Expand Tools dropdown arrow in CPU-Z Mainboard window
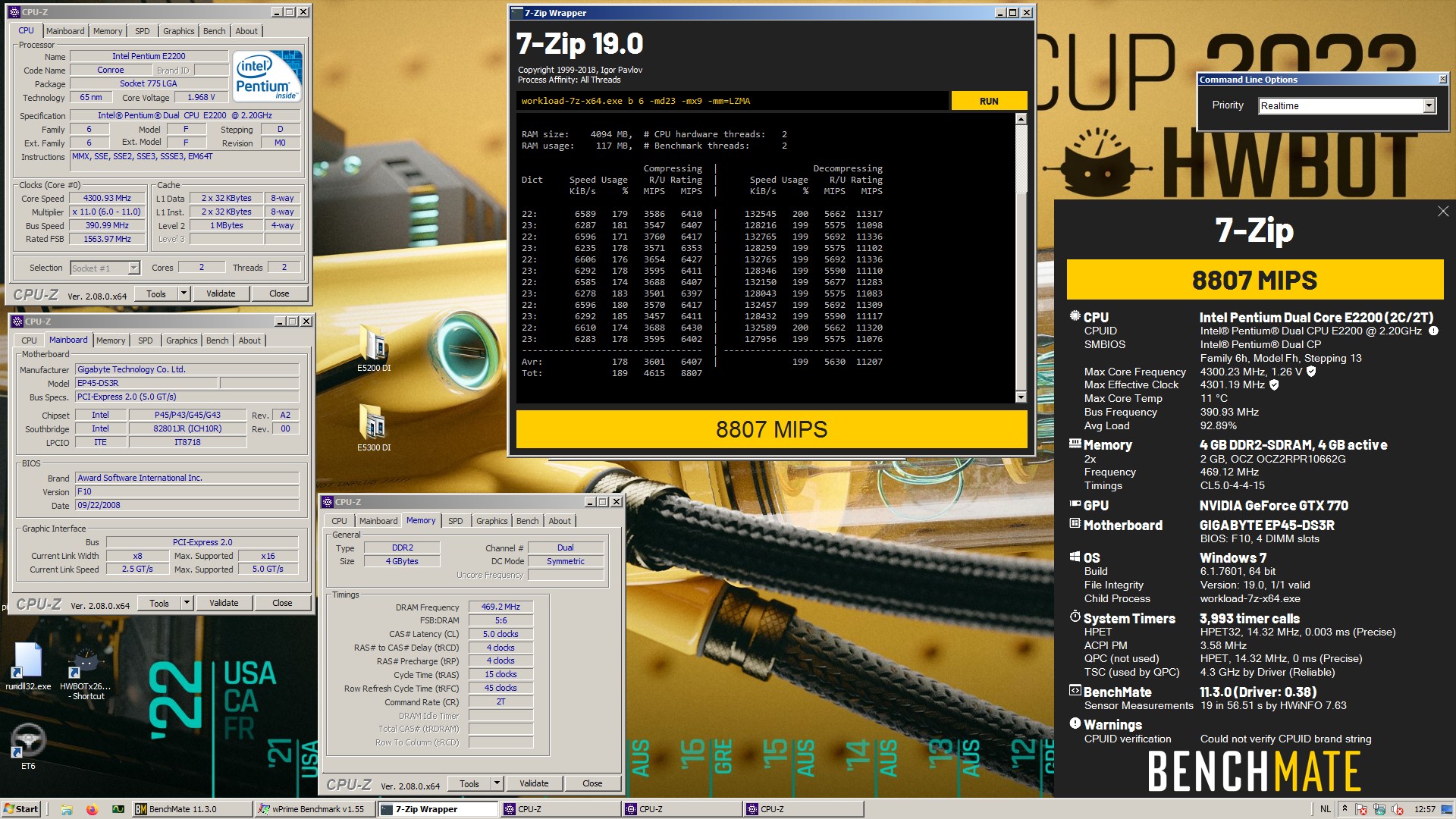Viewport: 1456px width, 819px height. 187,603
